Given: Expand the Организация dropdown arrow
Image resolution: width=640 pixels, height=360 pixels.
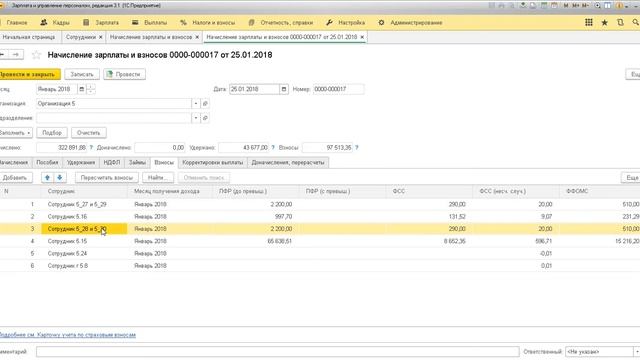Looking at the screenshot, I should point(196,104).
